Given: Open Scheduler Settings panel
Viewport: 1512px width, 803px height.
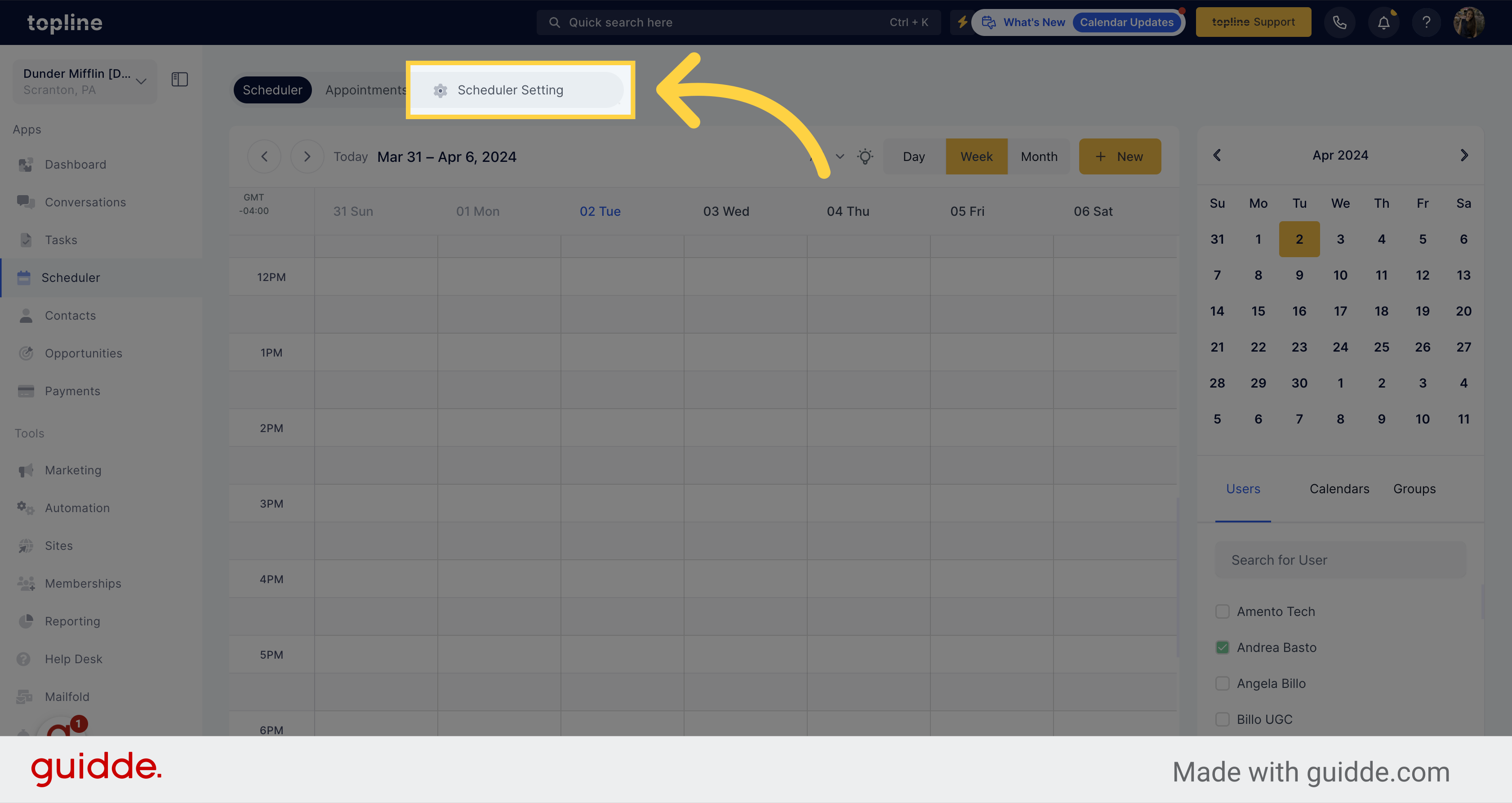Looking at the screenshot, I should [x=511, y=89].
